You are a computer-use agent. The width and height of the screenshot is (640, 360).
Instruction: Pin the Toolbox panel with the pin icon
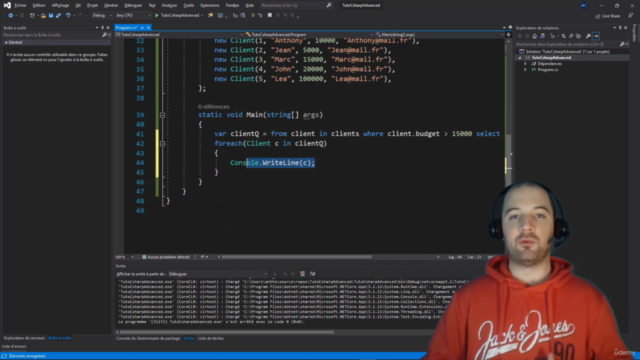pos(102,28)
